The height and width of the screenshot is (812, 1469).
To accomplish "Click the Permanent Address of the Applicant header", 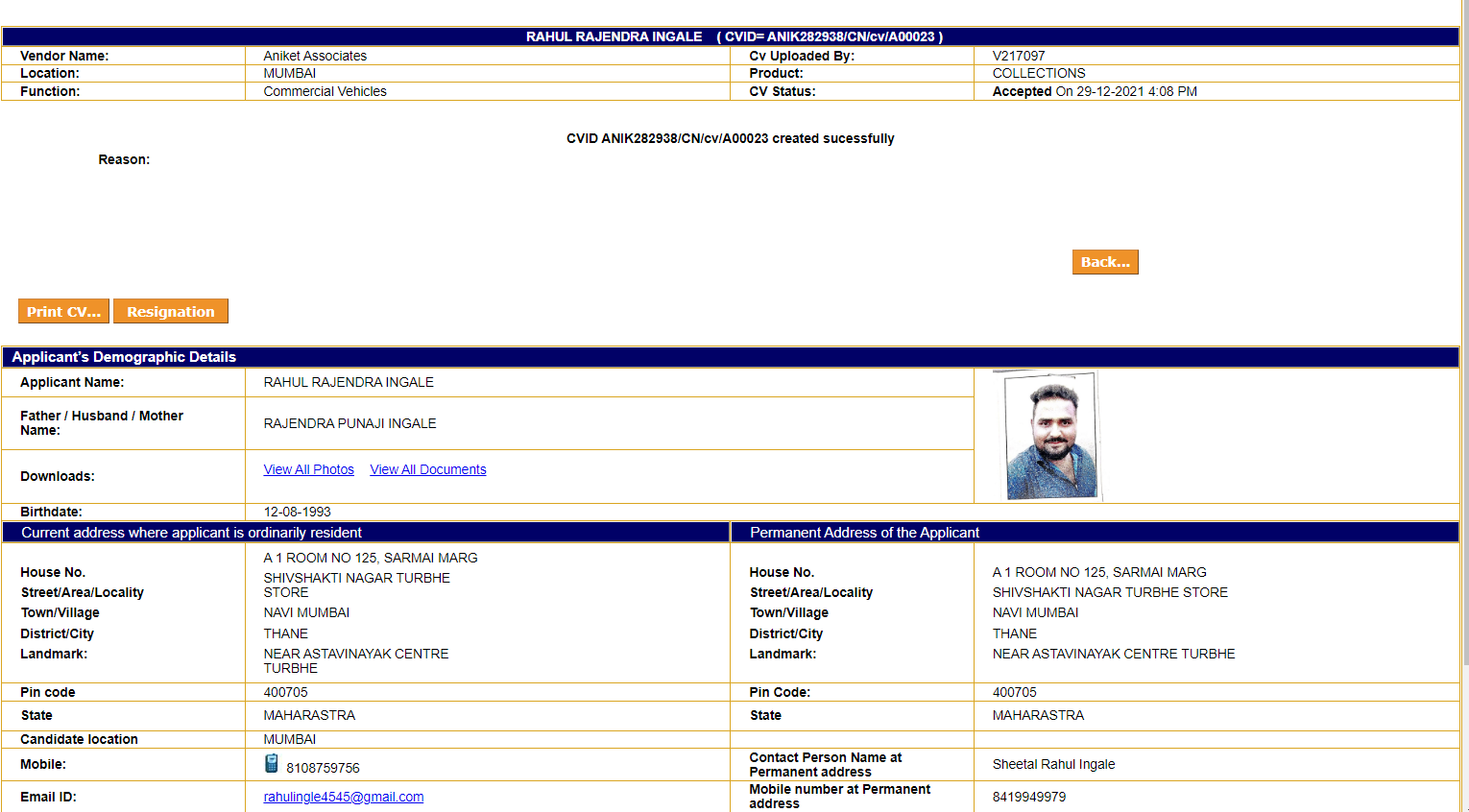I will pos(864,533).
